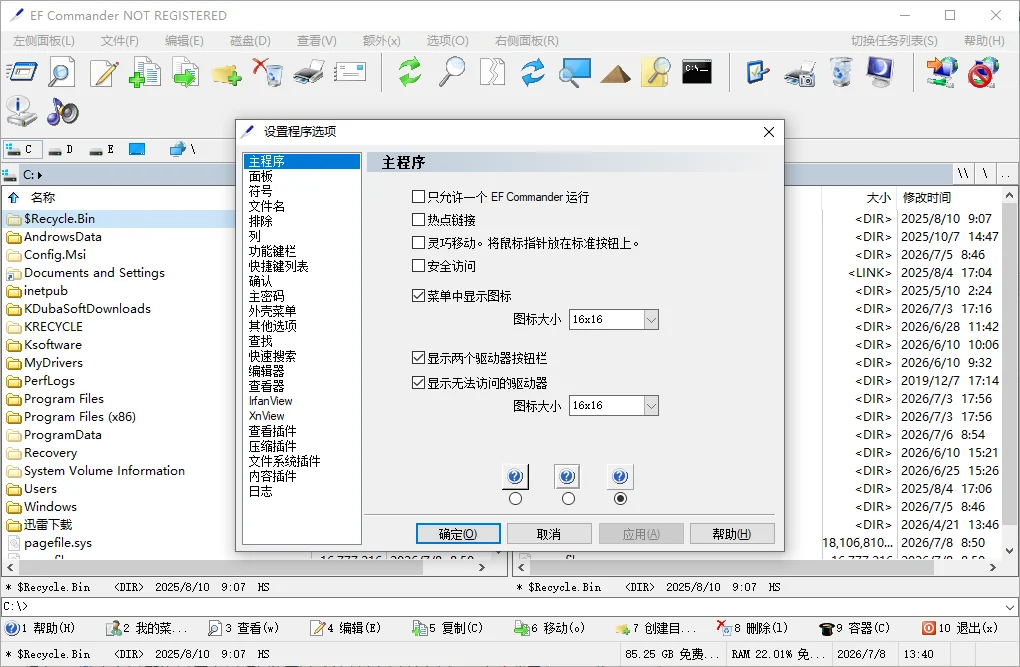This screenshot has width=1020, height=667.
Task: Click the copy files icon with green plus
Action: pos(145,72)
